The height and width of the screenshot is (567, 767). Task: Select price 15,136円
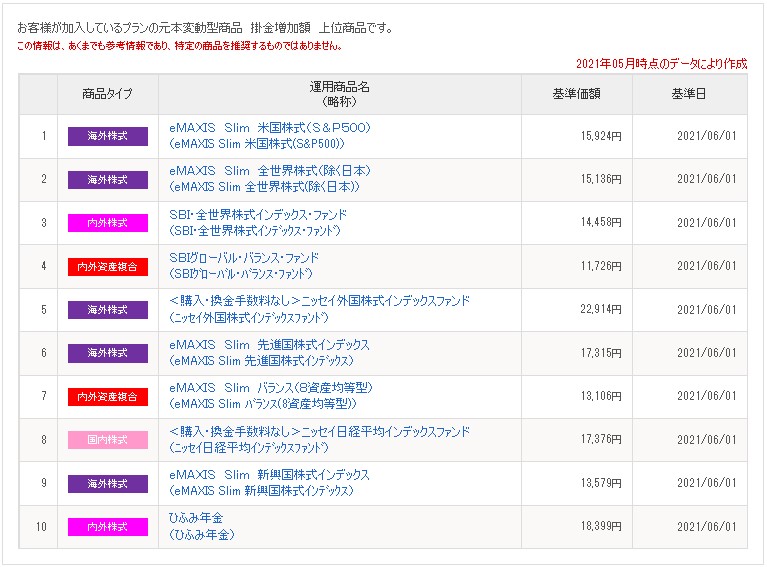click(x=601, y=179)
